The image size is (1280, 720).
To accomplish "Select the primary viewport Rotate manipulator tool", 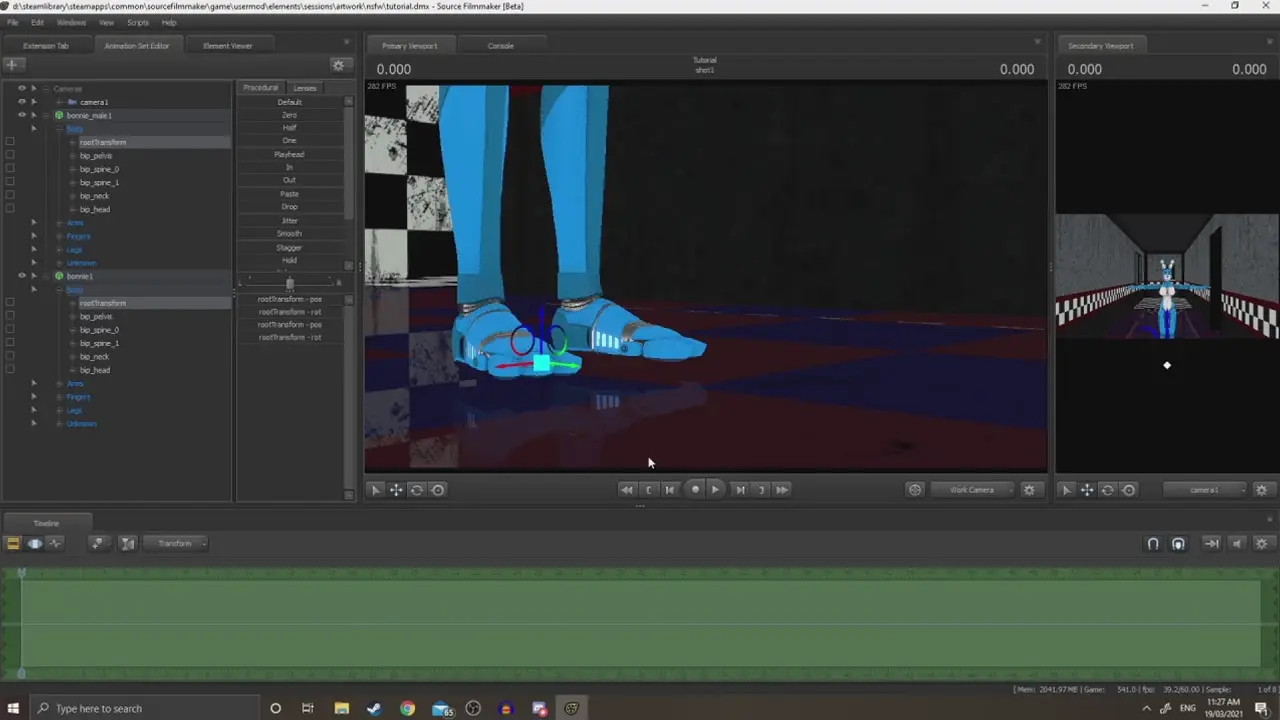I will (417, 490).
